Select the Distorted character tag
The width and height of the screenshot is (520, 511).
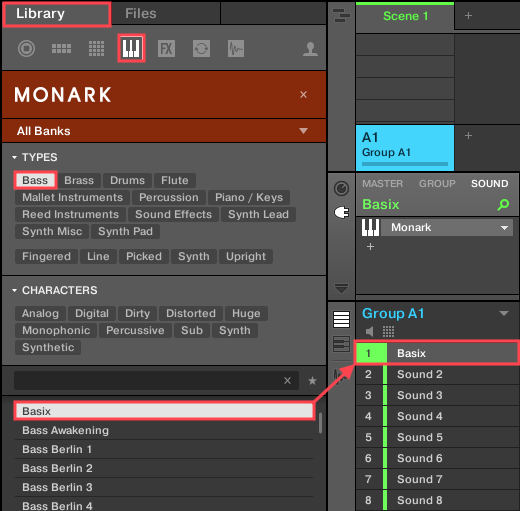tap(191, 313)
